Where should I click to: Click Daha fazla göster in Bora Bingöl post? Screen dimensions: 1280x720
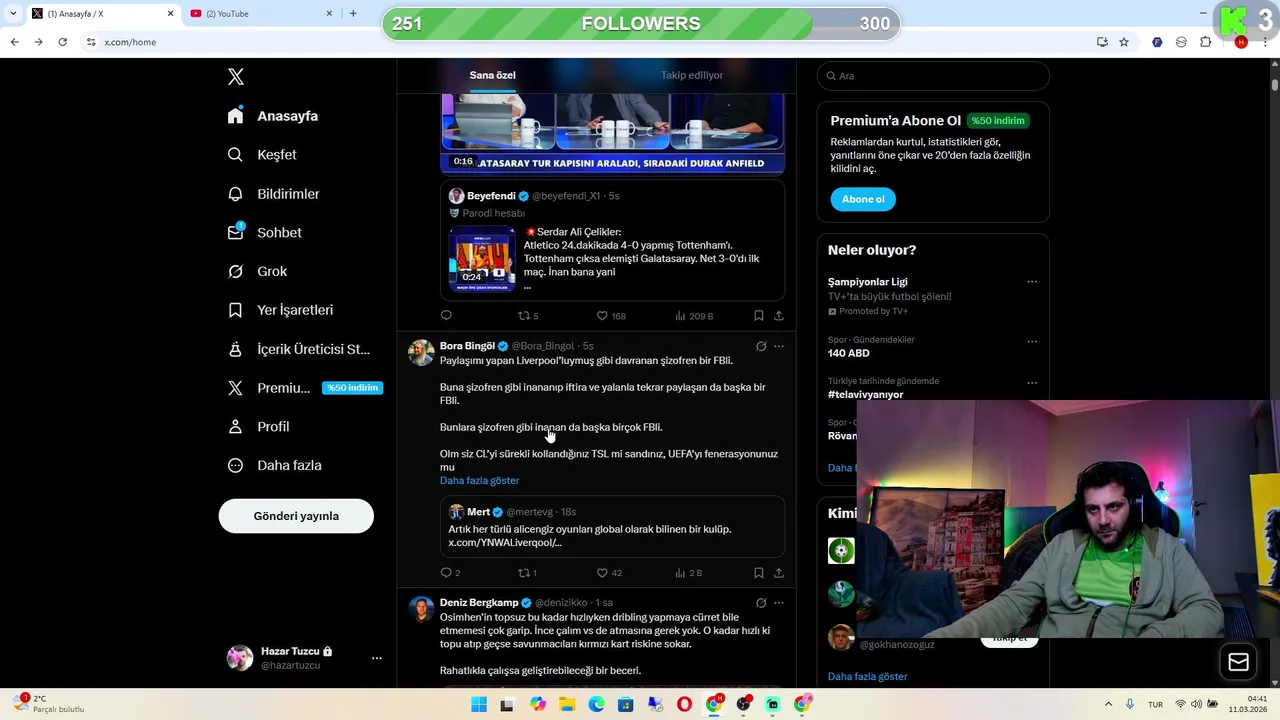tap(479, 481)
